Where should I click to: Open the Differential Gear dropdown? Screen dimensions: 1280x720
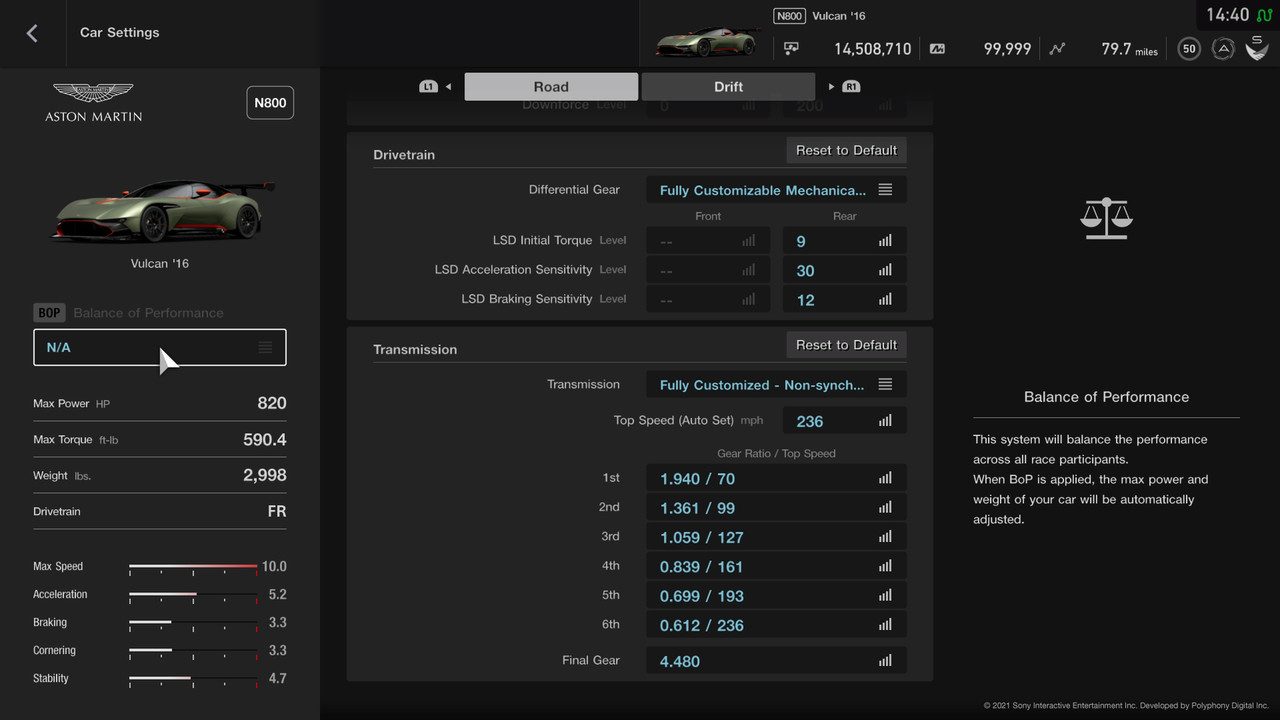776,190
